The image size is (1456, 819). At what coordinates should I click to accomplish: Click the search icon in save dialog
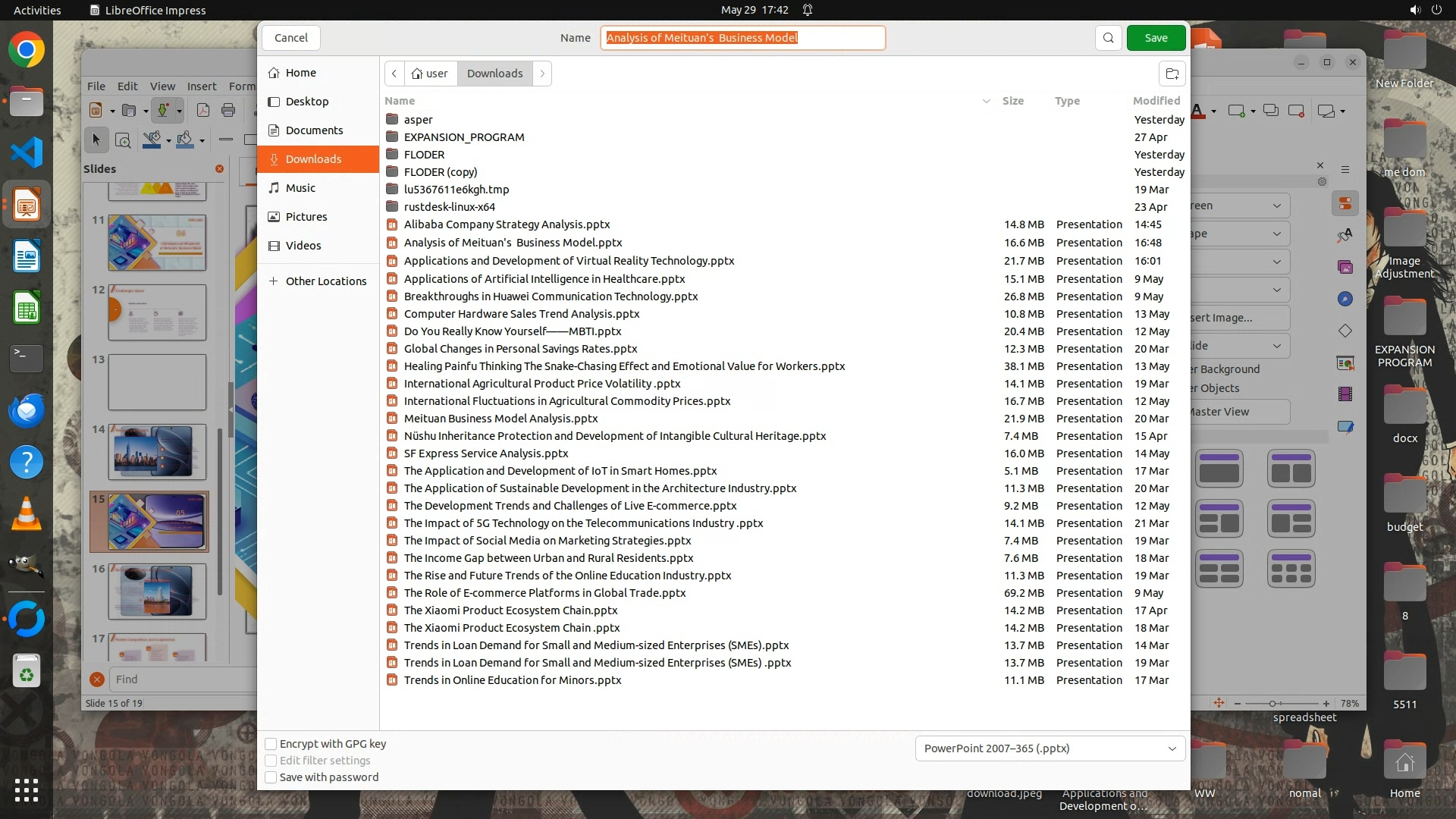[x=1108, y=38]
